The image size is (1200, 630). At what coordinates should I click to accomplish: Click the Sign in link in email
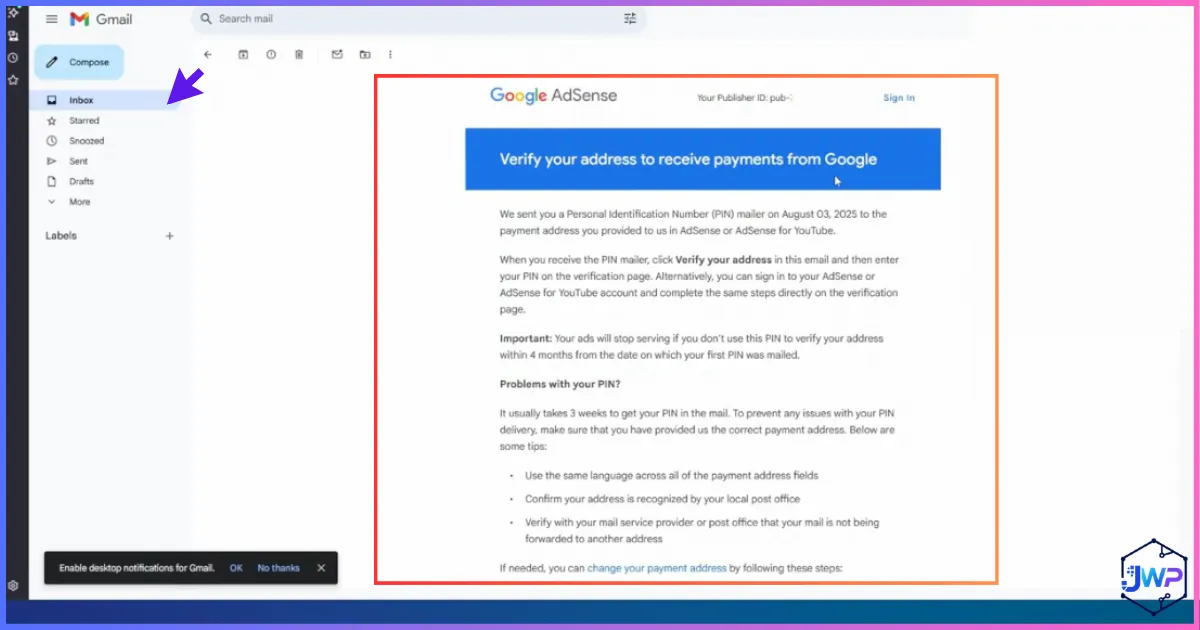pos(899,98)
